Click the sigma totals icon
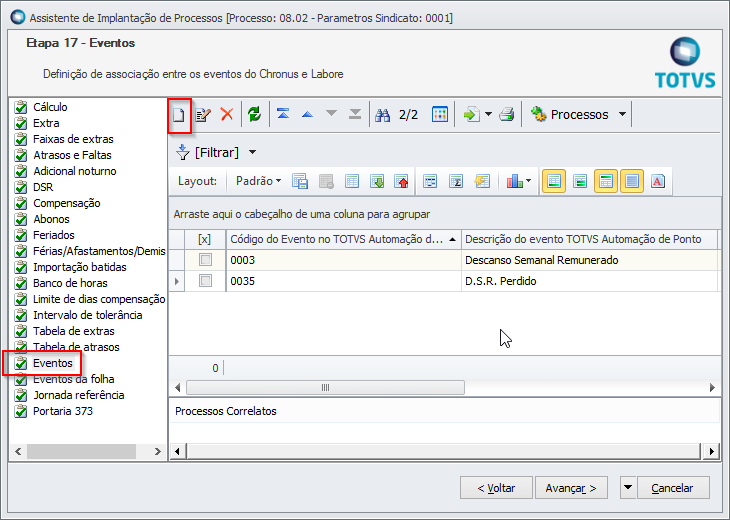730x520 pixels. point(456,181)
